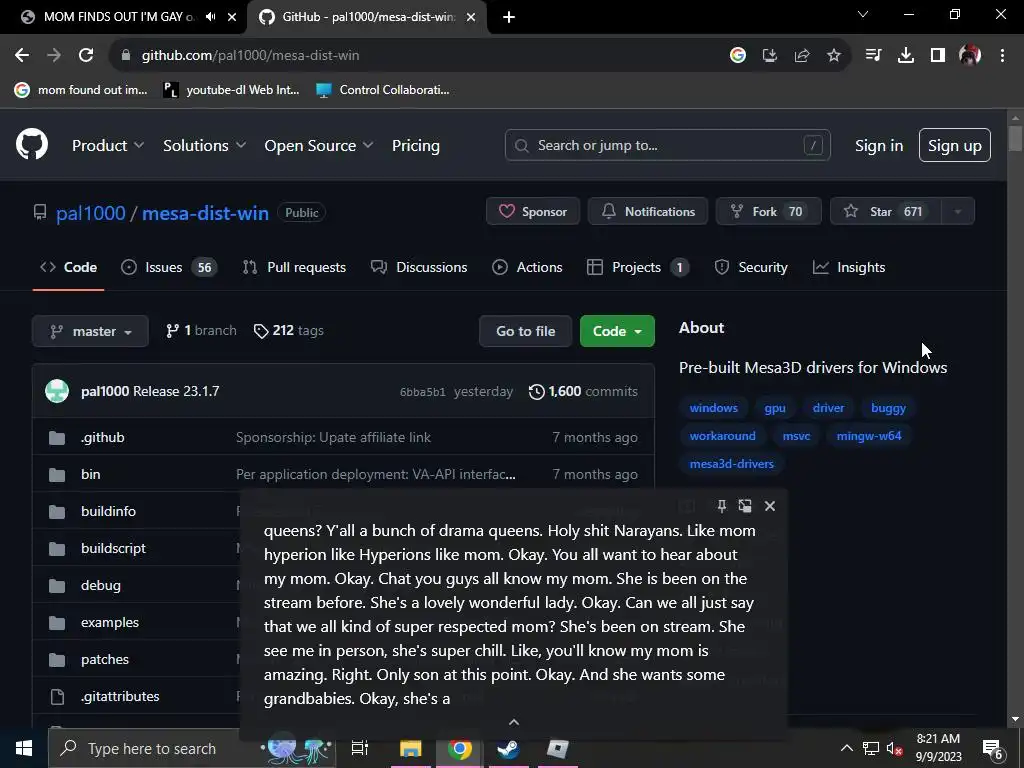Viewport: 1024px width, 768px height.
Task: Switch to the Discussions tab
Action: coord(419,267)
